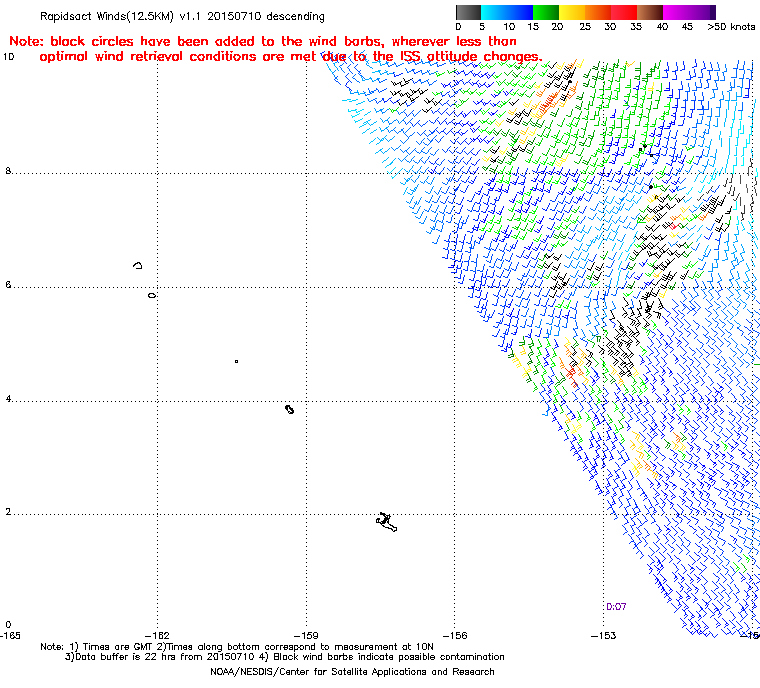Click the '-162' longitude axis label
Screen dimensions: 760x688
[157, 635]
